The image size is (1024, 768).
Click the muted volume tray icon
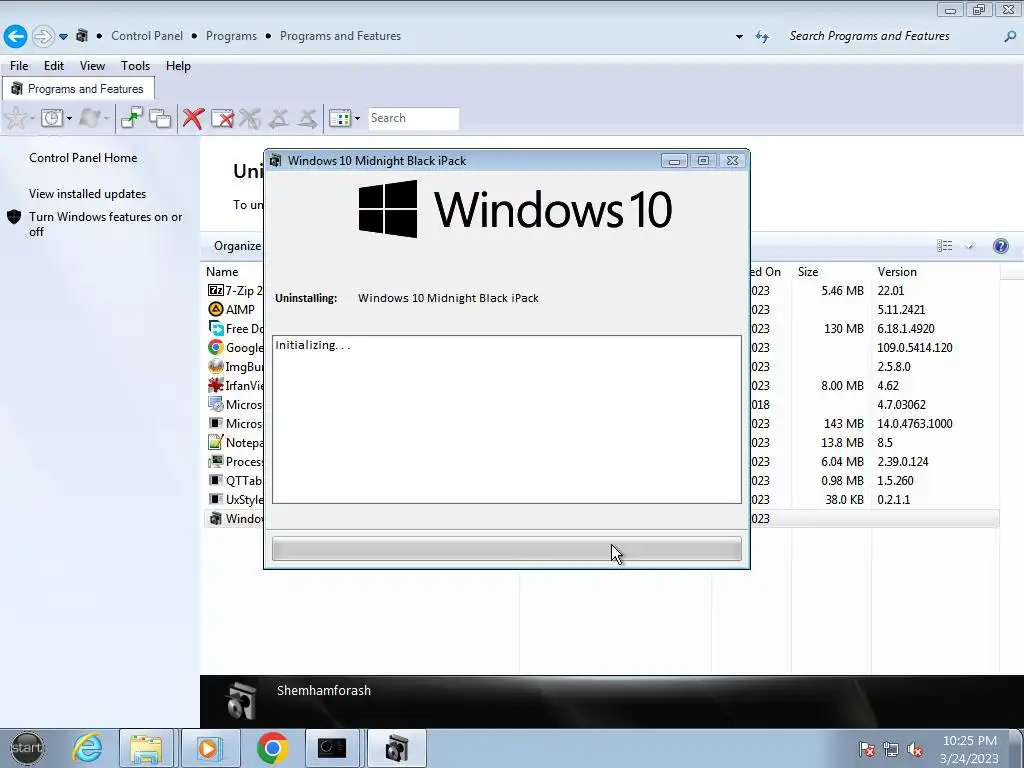916,750
